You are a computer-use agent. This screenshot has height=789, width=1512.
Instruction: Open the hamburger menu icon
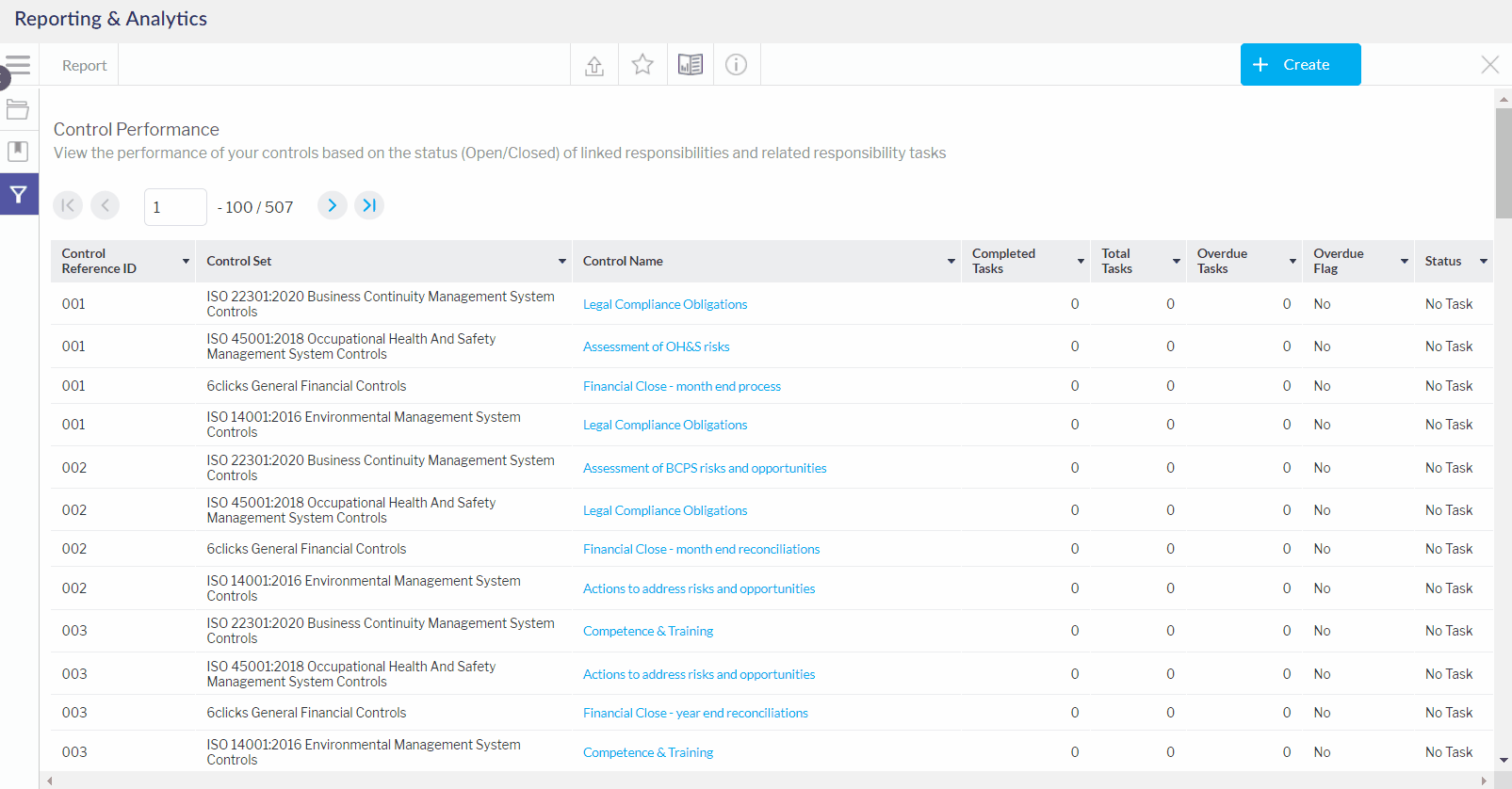coord(18,65)
